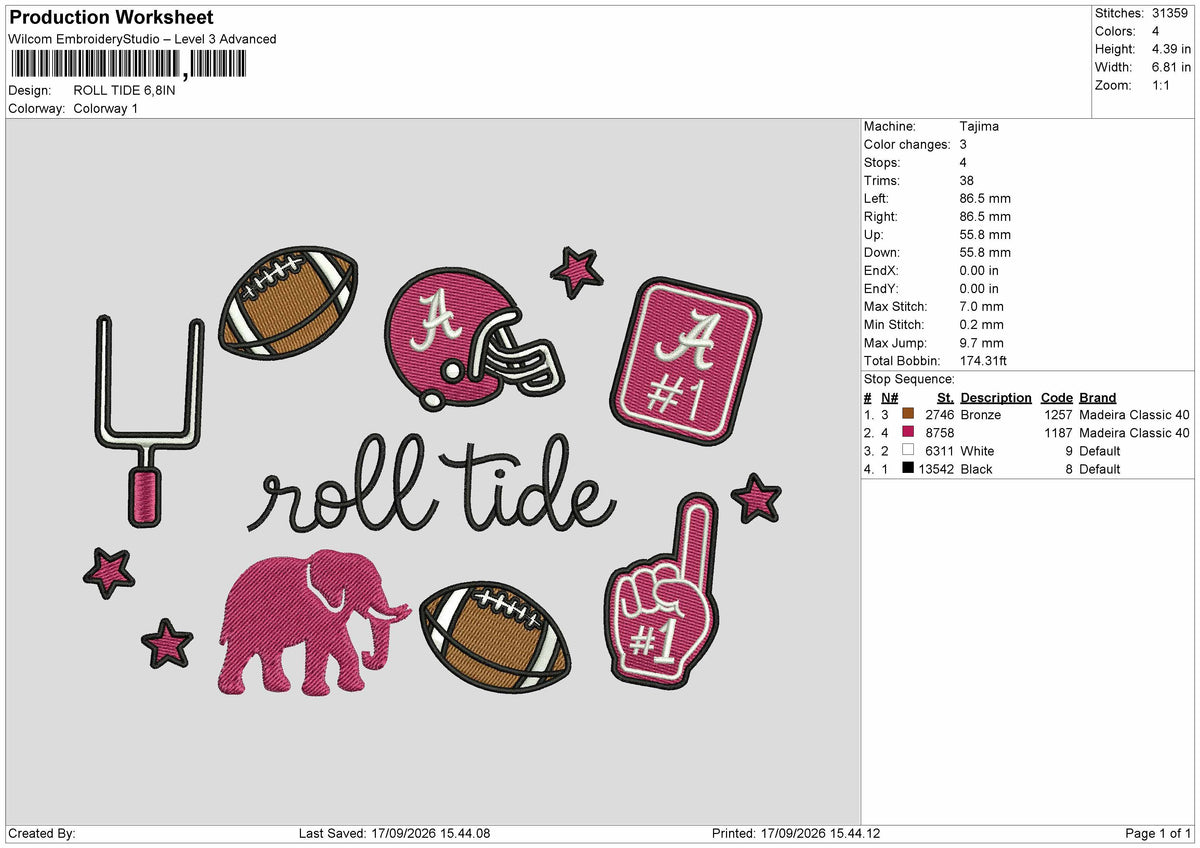Click the Trims value 38
Image resolution: width=1200 pixels, height=848 pixels.
coord(967,180)
